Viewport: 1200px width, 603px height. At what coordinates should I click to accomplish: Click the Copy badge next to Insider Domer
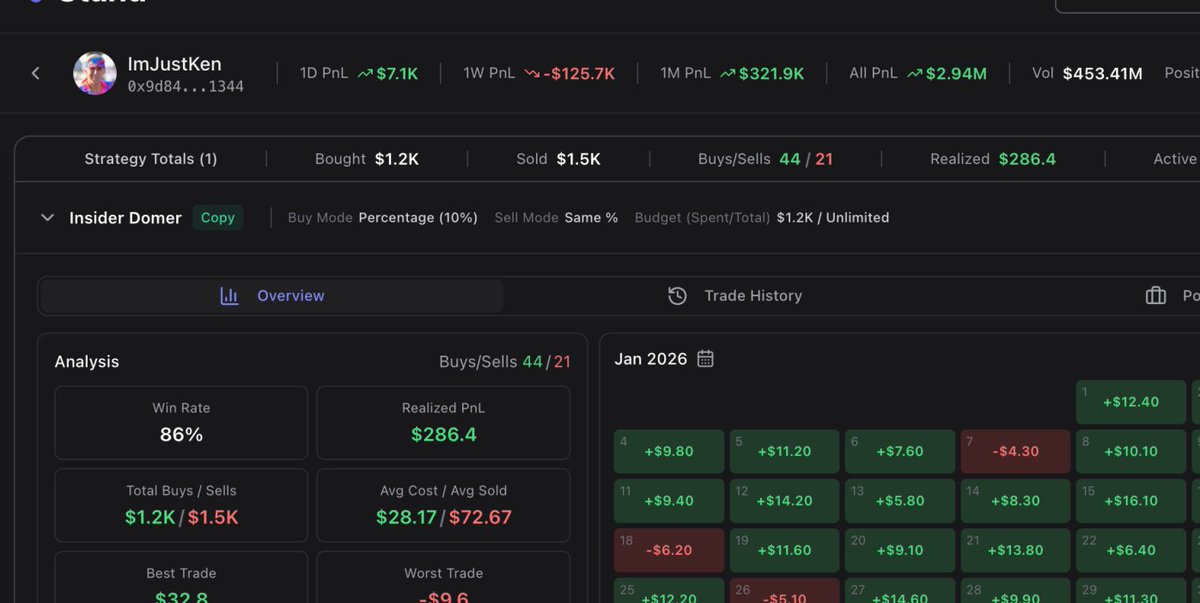tap(217, 217)
